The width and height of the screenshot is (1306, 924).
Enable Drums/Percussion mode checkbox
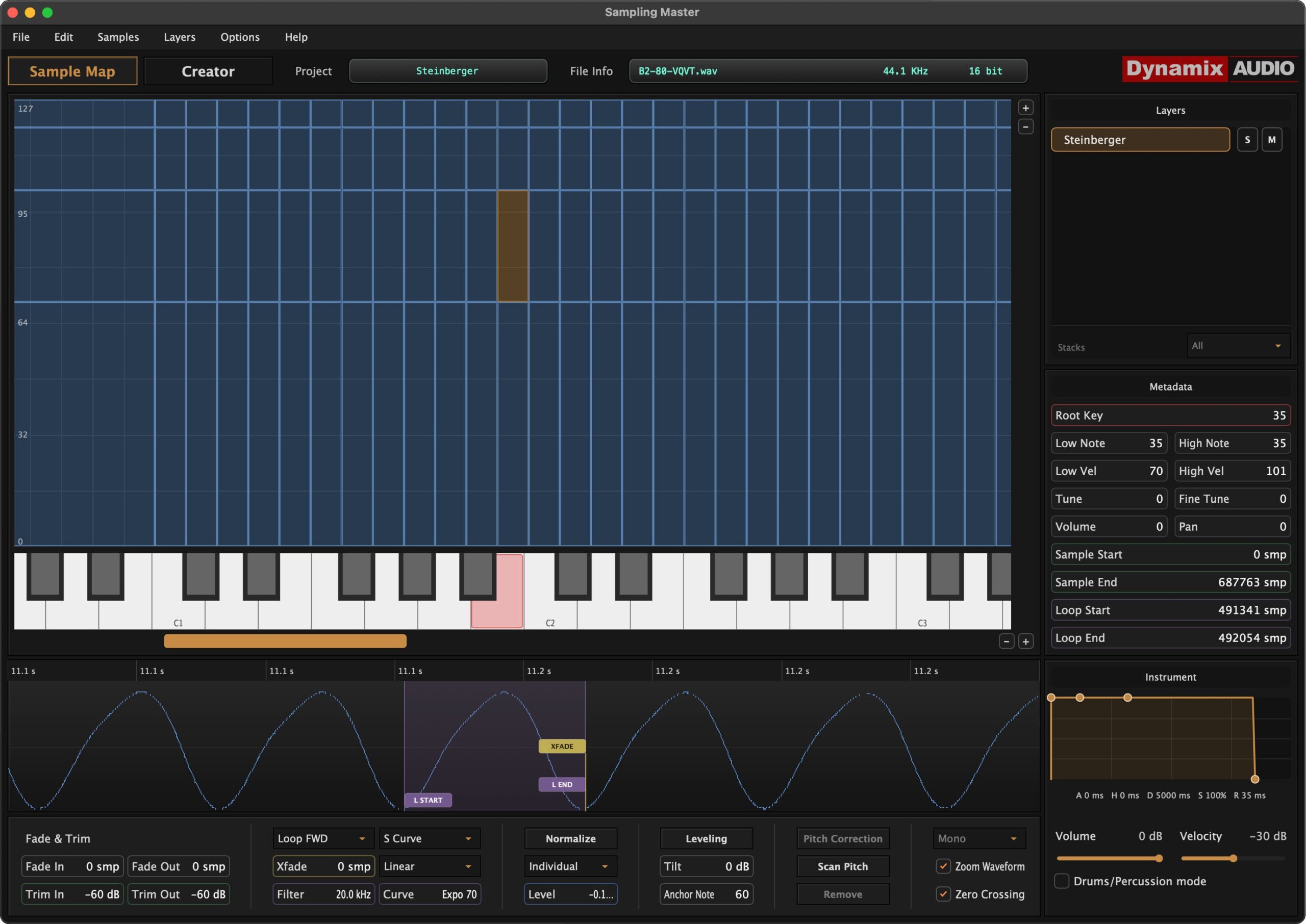click(x=1061, y=881)
